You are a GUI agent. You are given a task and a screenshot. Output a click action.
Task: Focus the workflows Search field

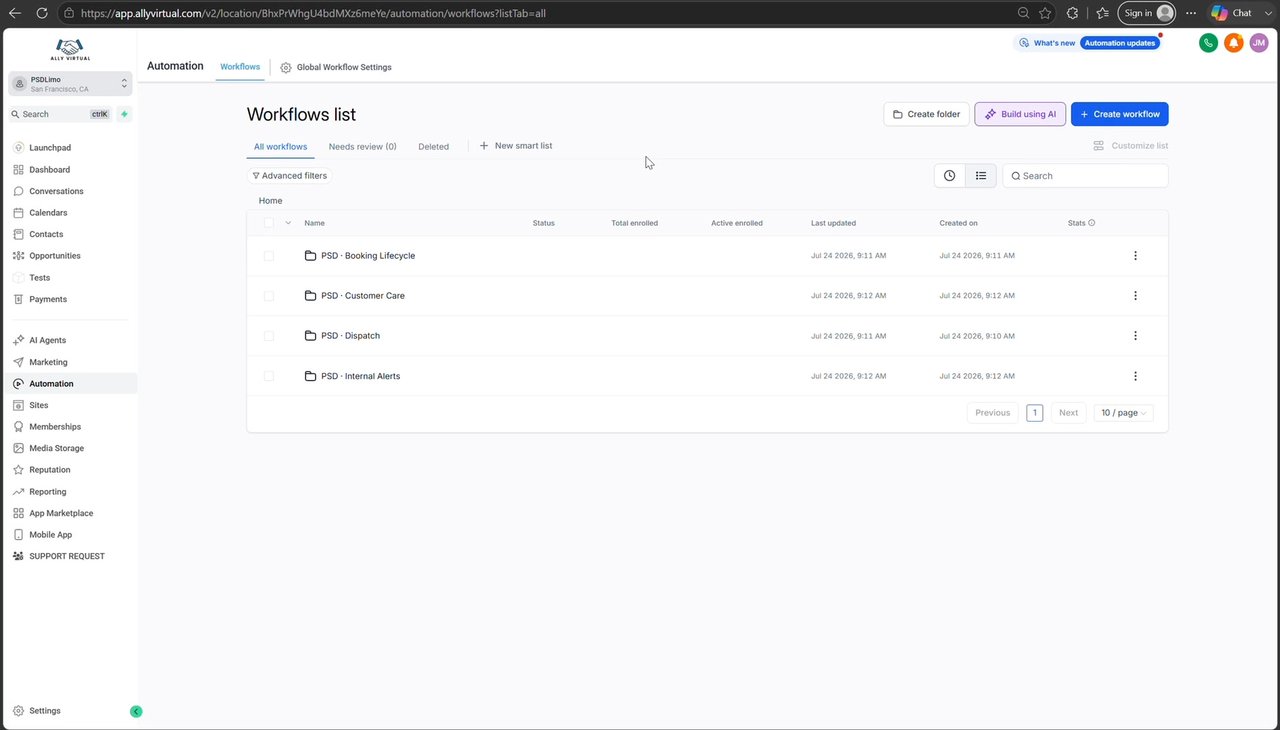[1086, 176]
